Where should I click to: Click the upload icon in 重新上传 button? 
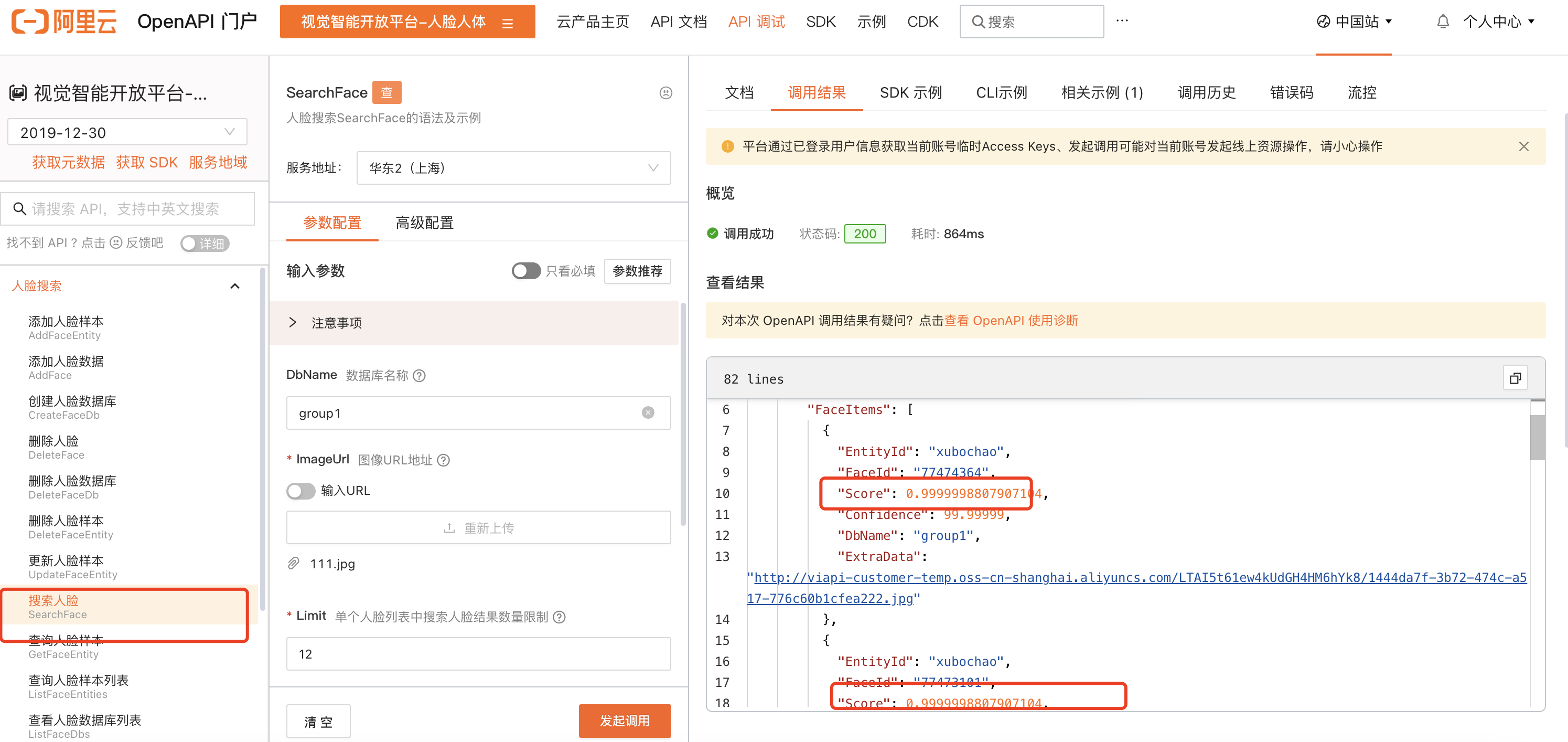[449, 528]
